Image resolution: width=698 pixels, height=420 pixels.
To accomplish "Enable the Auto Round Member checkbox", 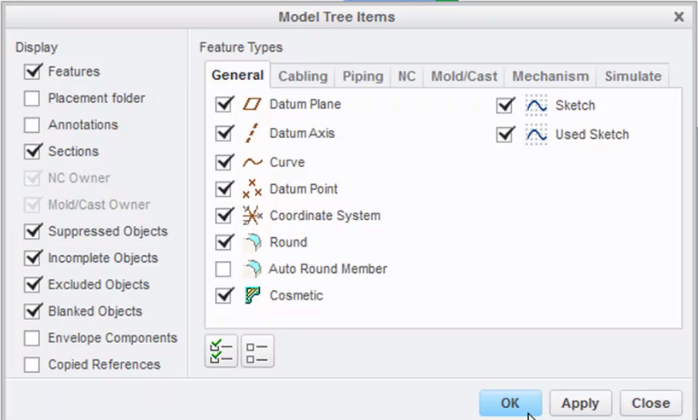I will [x=224, y=269].
